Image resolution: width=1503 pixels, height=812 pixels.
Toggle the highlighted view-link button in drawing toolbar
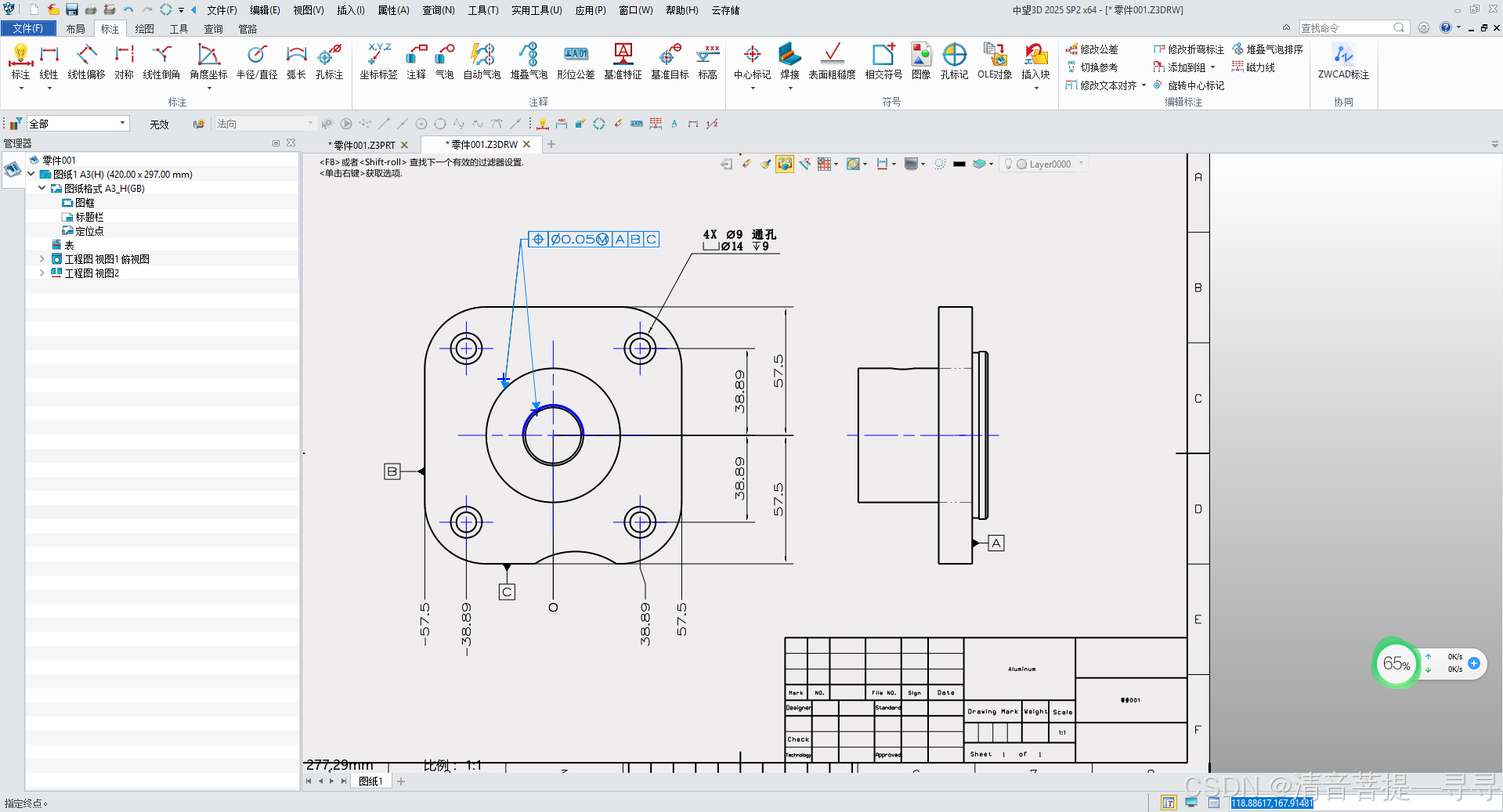[785, 164]
